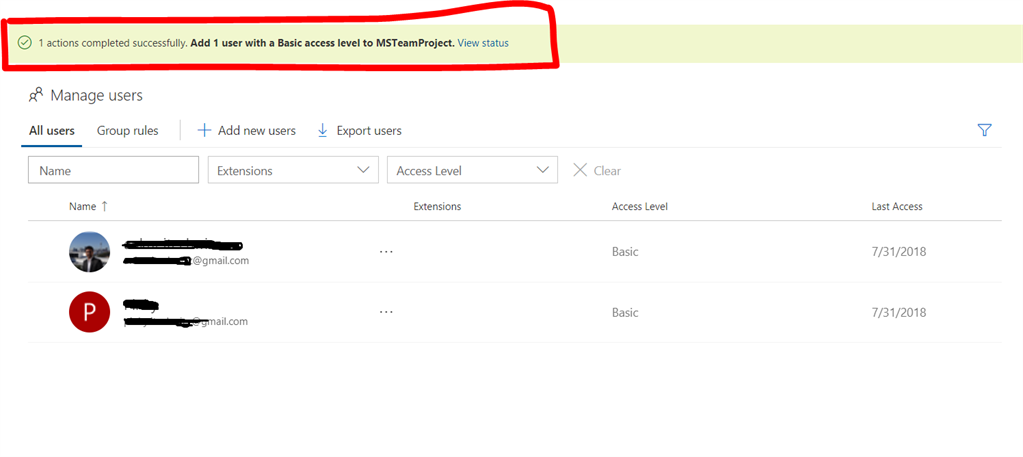Focus the Name search input field
This screenshot has width=1023, height=457.
point(114,170)
